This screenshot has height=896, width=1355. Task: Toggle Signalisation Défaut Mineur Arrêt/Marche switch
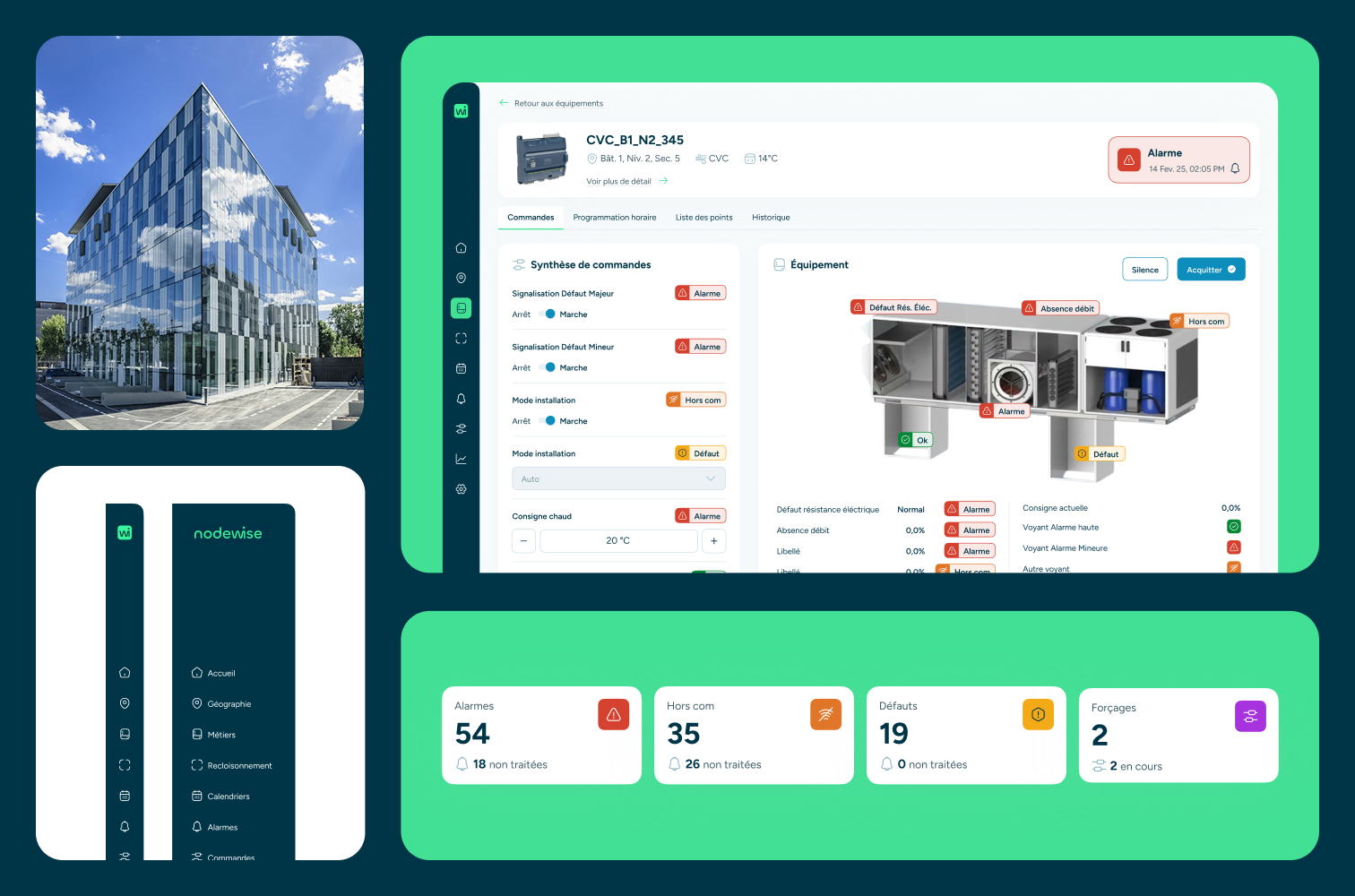547,368
